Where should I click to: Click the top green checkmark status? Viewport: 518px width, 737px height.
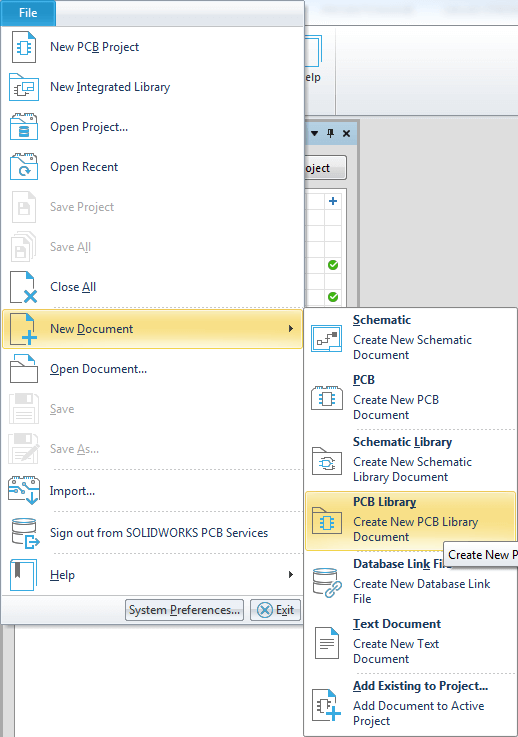tap(333, 265)
